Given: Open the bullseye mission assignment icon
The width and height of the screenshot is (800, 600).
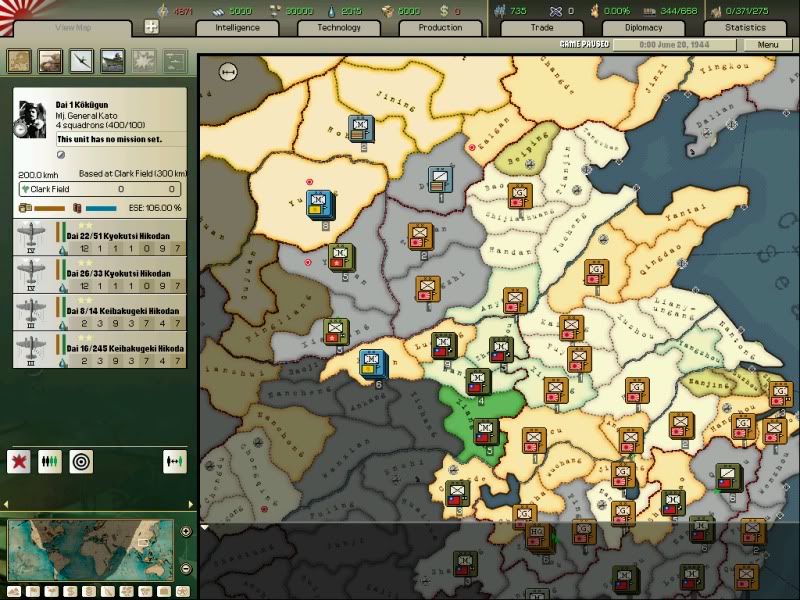Looking at the screenshot, I should (x=80, y=460).
